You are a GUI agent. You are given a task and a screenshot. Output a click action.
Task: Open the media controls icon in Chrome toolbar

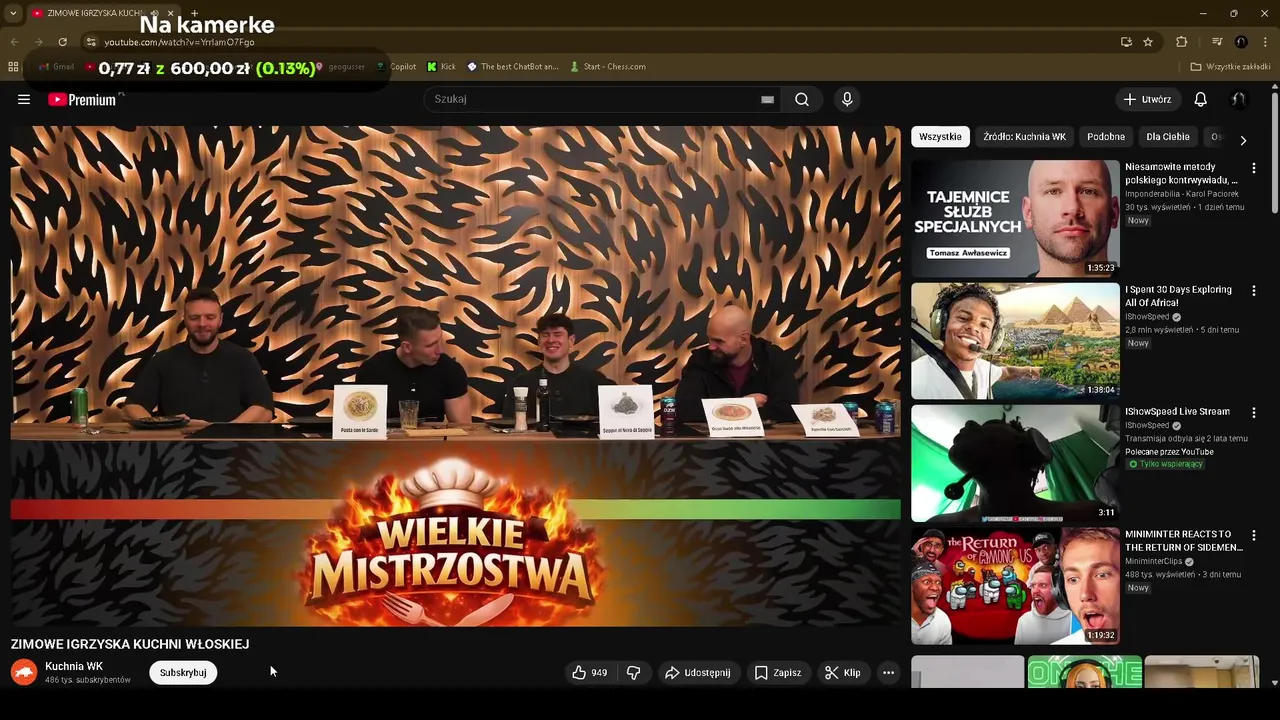(1217, 42)
